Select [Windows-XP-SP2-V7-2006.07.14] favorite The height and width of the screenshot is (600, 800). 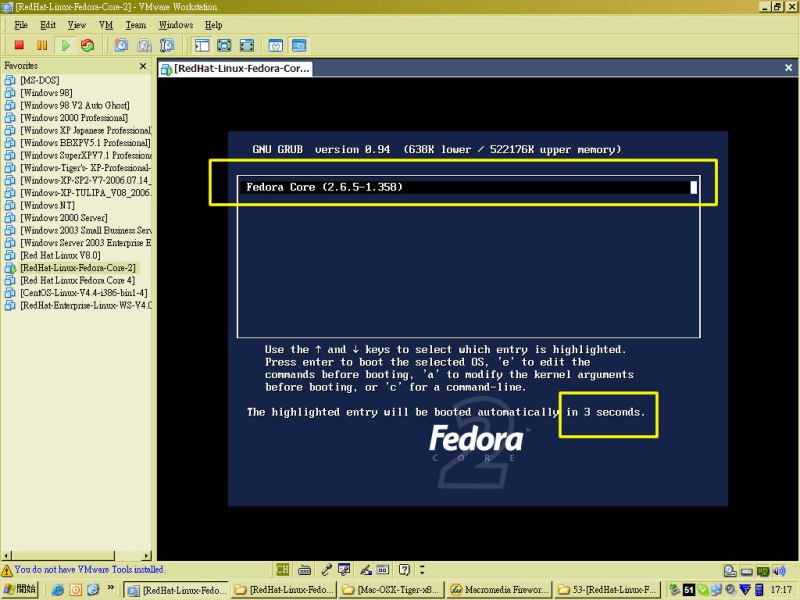(86, 180)
